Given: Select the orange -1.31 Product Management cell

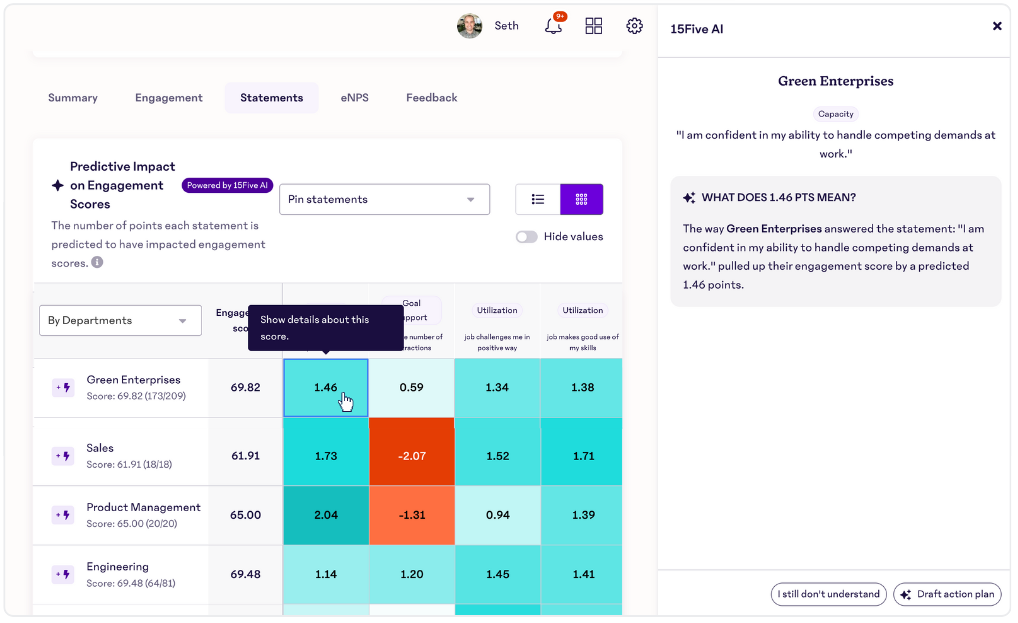Looking at the screenshot, I should point(412,515).
